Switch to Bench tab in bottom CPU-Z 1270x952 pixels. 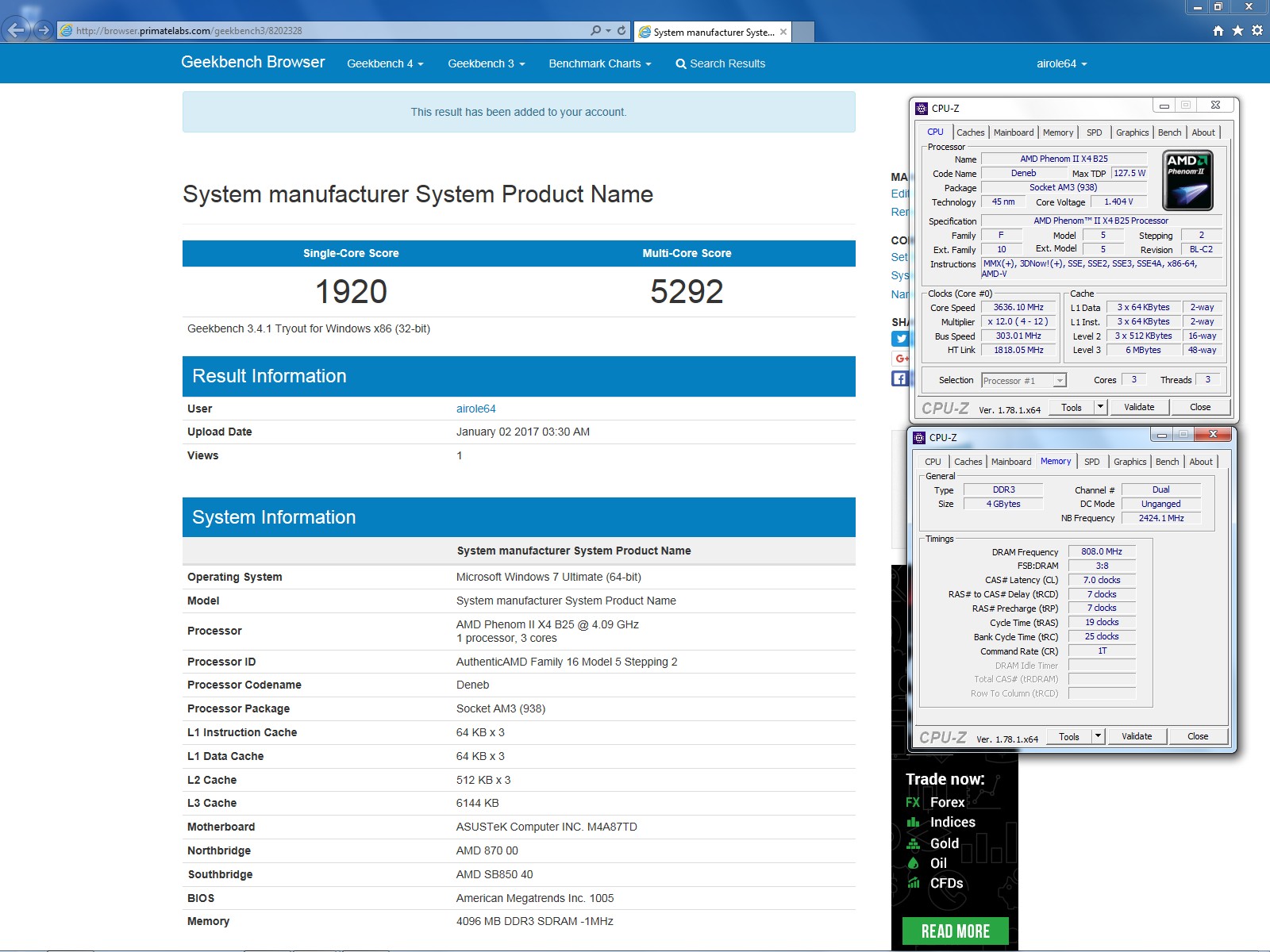coord(1167,462)
